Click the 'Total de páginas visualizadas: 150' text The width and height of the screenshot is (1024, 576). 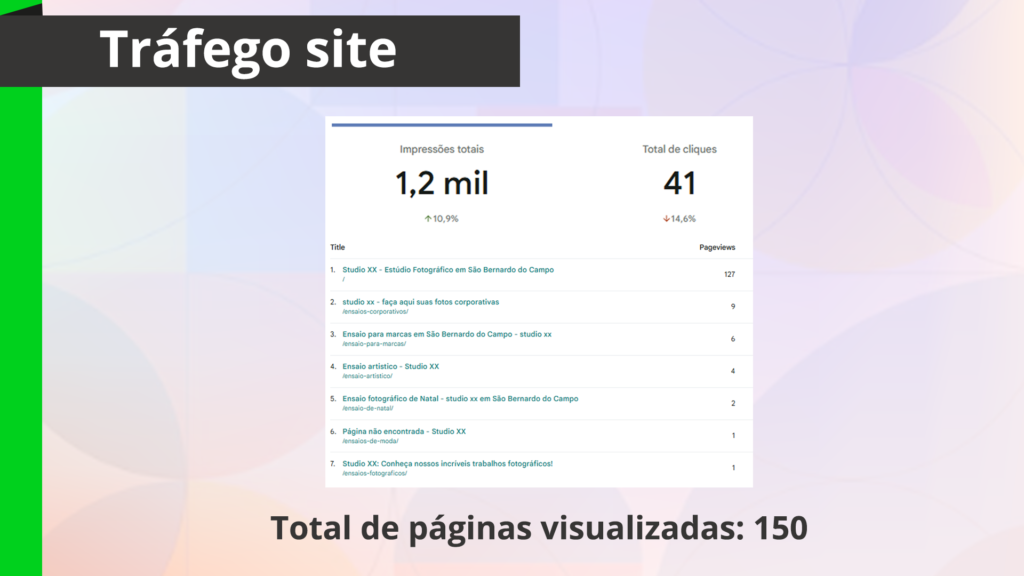tap(538, 528)
